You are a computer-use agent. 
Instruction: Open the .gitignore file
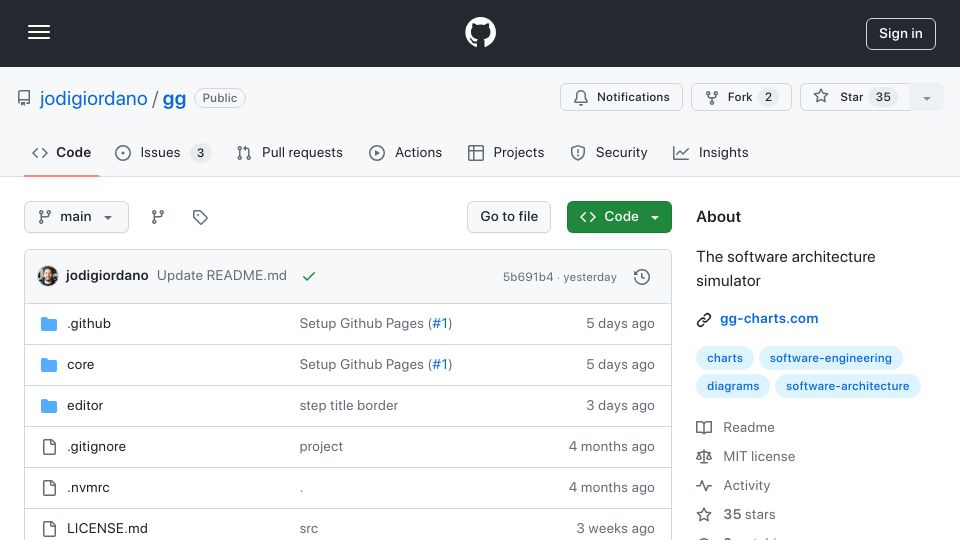96,446
